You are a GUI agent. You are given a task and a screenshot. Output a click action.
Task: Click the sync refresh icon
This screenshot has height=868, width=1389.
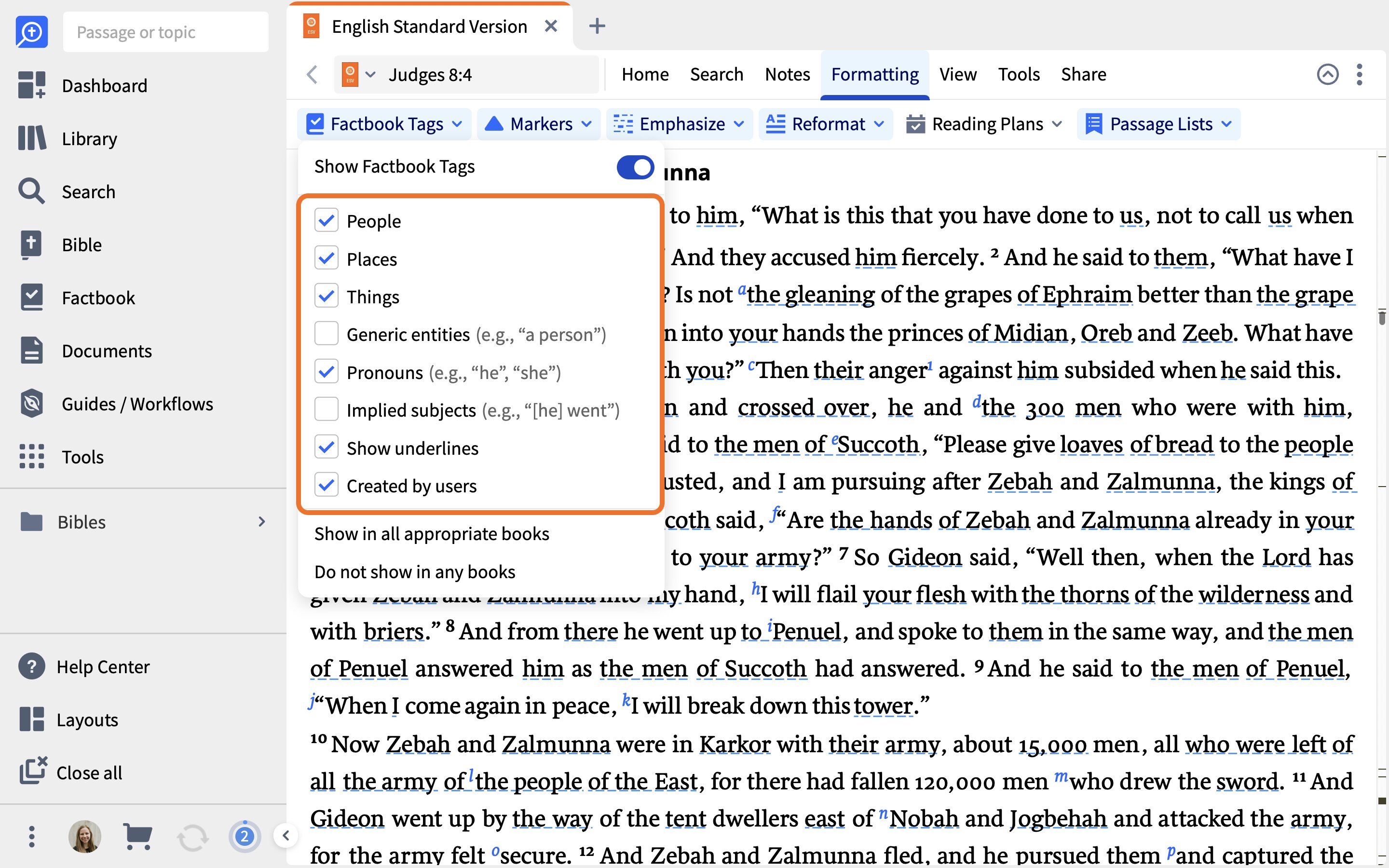[x=192, y=837]
